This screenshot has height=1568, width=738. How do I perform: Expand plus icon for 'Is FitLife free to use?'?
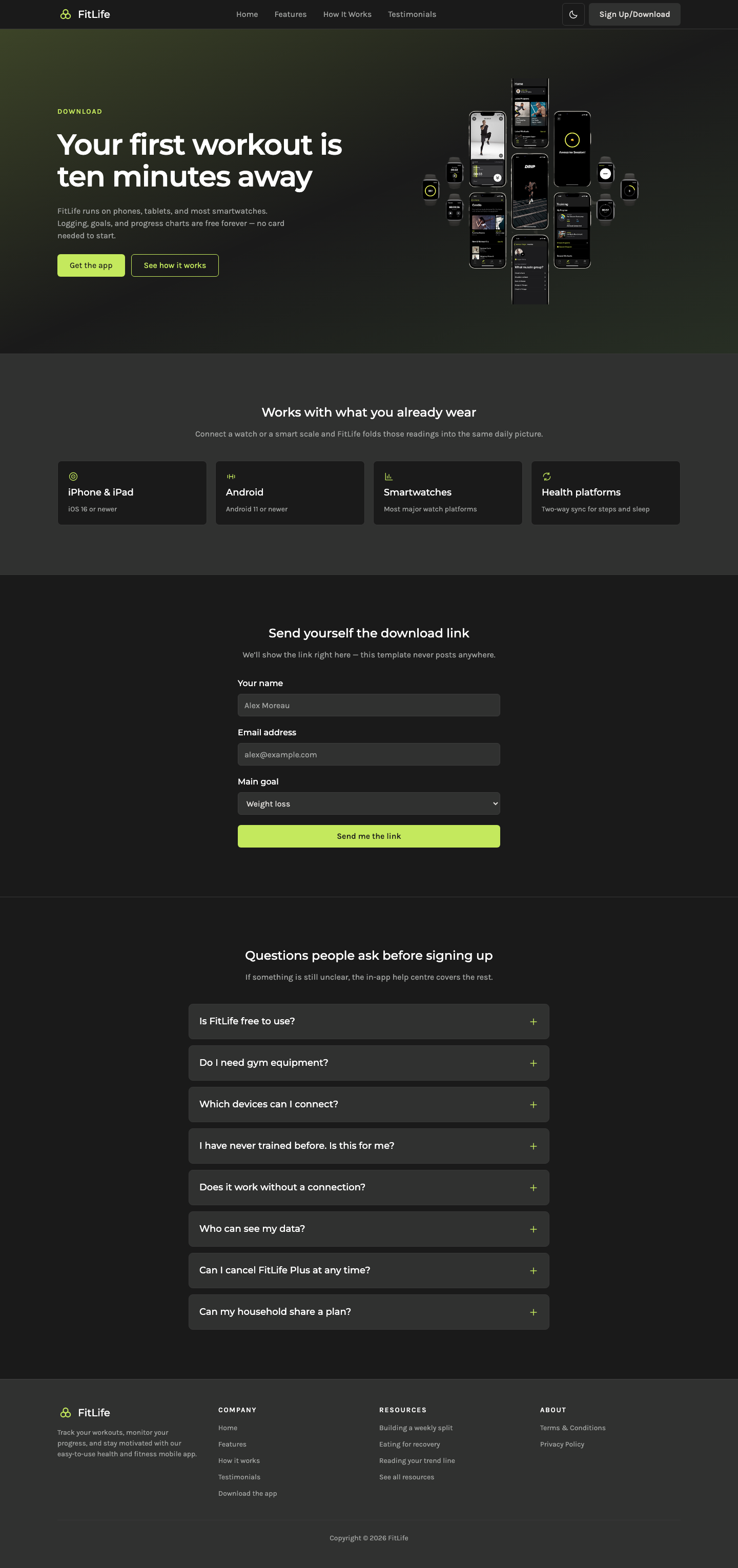tap(534, 1022)
